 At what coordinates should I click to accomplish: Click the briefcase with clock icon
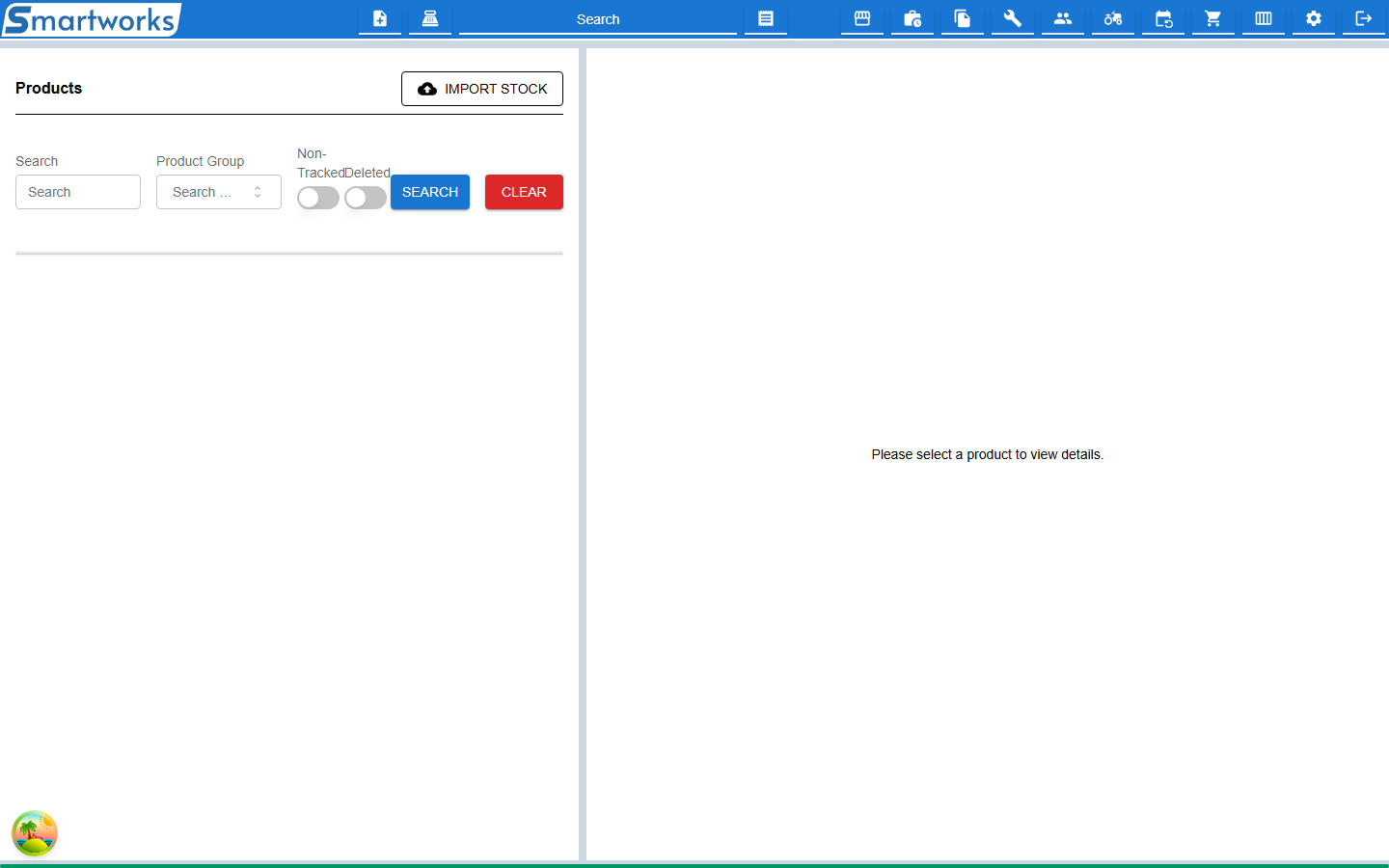point(912,18)
